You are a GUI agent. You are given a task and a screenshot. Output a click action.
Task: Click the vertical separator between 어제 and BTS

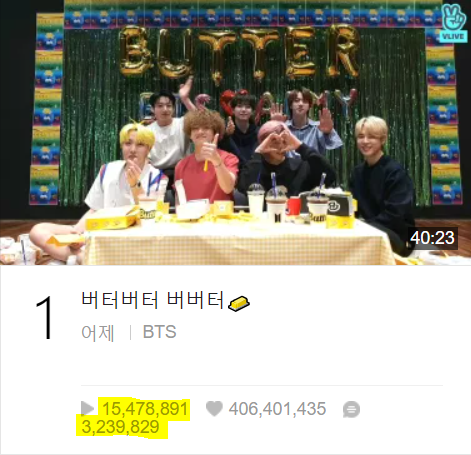(x=130, y=332)
